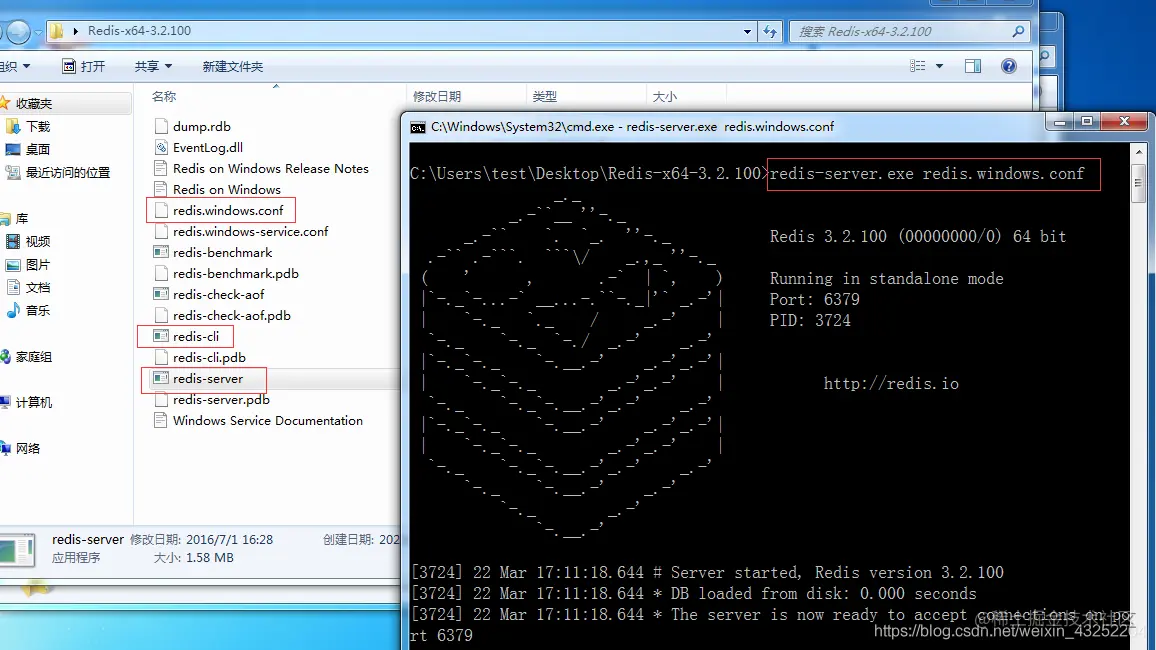Click the redis-server thumbnail in details pane

pos(17,550)
